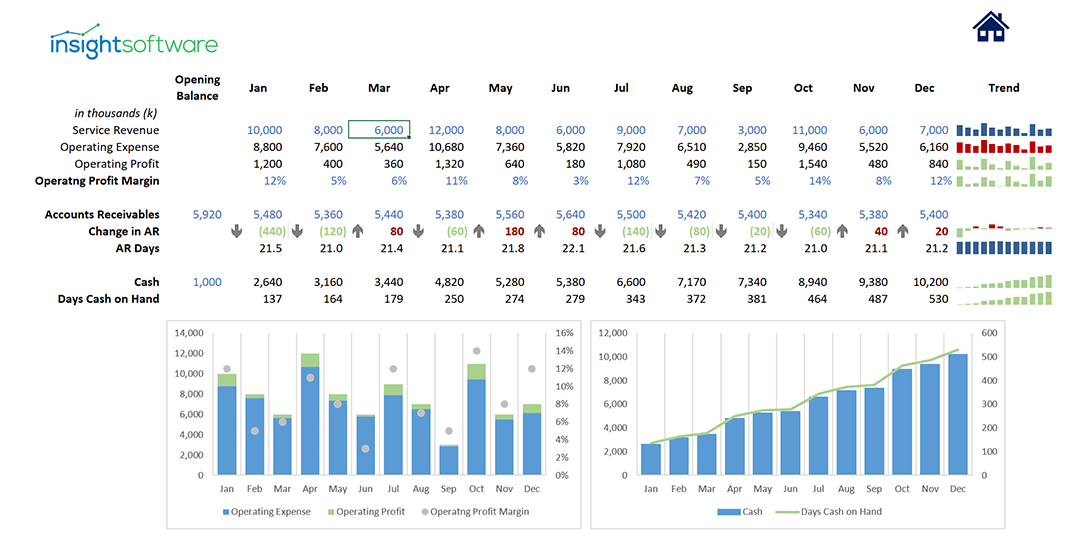Click the Cash legend entry
The image size is (1080, 557).
(x=740, y=512)
